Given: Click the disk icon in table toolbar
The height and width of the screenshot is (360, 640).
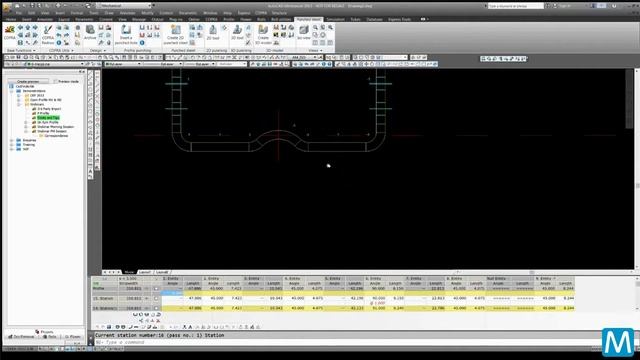Looking at the screenshot, I should [109, 327].
